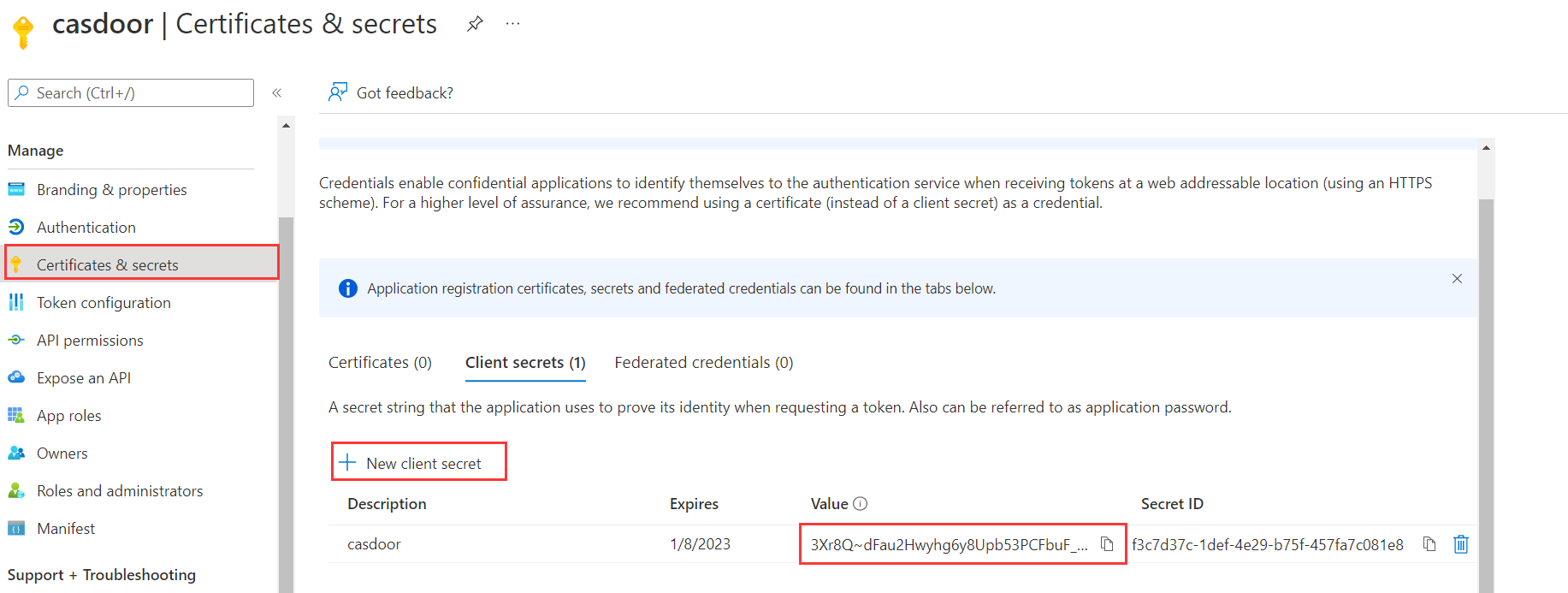The image size is (1568, 593).
Task: Open Token configuration page
Action: point(104,302)
